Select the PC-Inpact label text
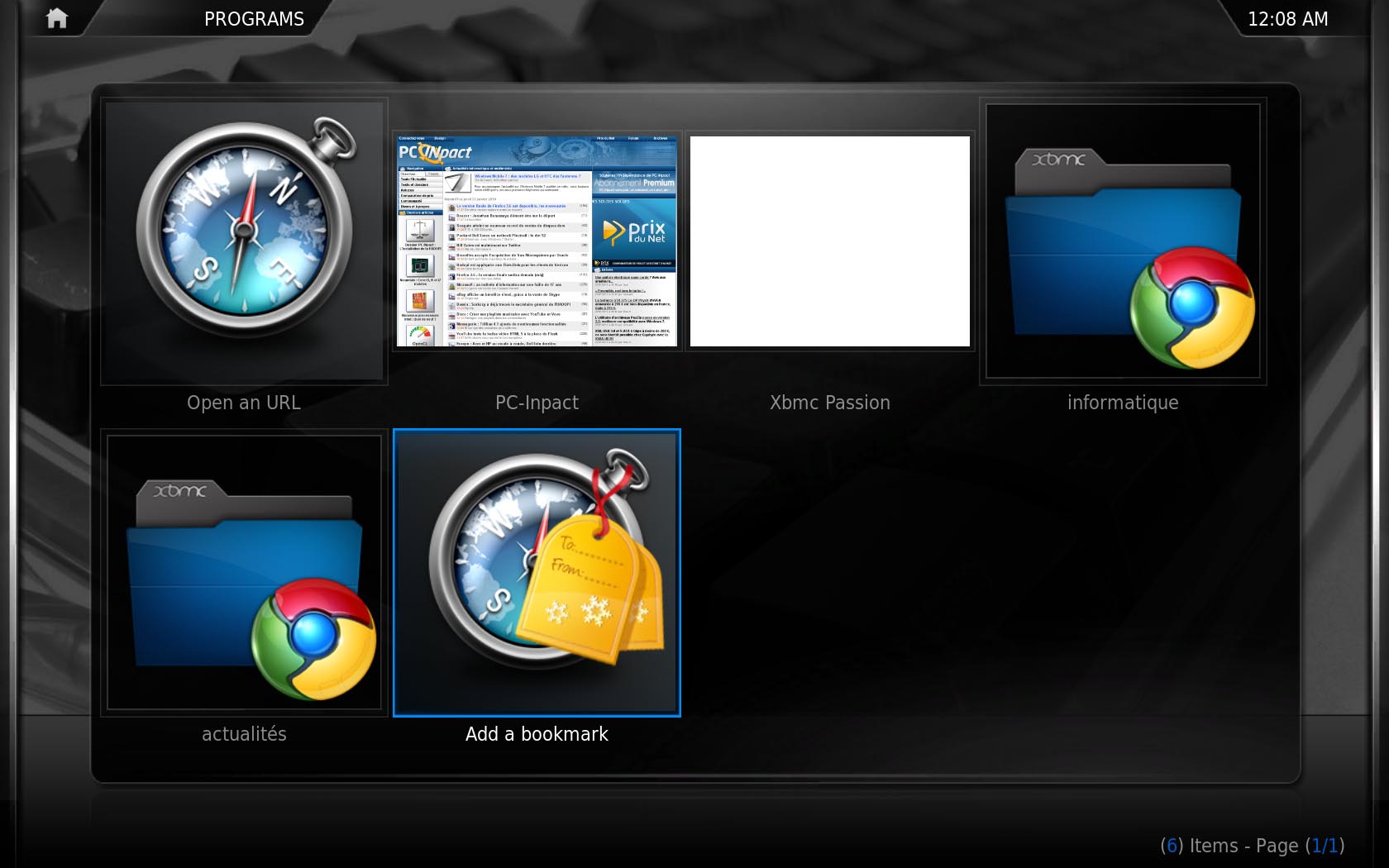Image resolution: width=1389 pixels, height=868 pixels. click(x=537, y=403)
